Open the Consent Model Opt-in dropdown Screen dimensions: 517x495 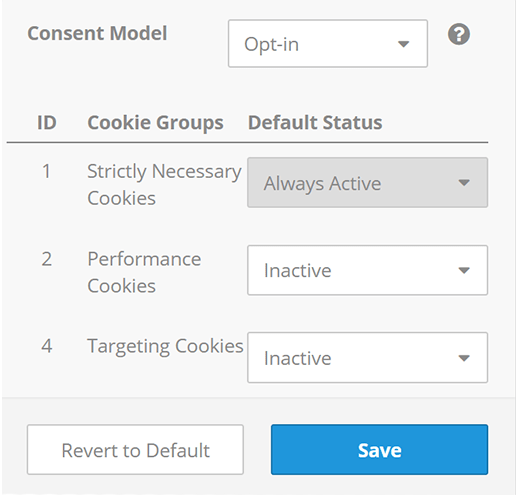328,44
